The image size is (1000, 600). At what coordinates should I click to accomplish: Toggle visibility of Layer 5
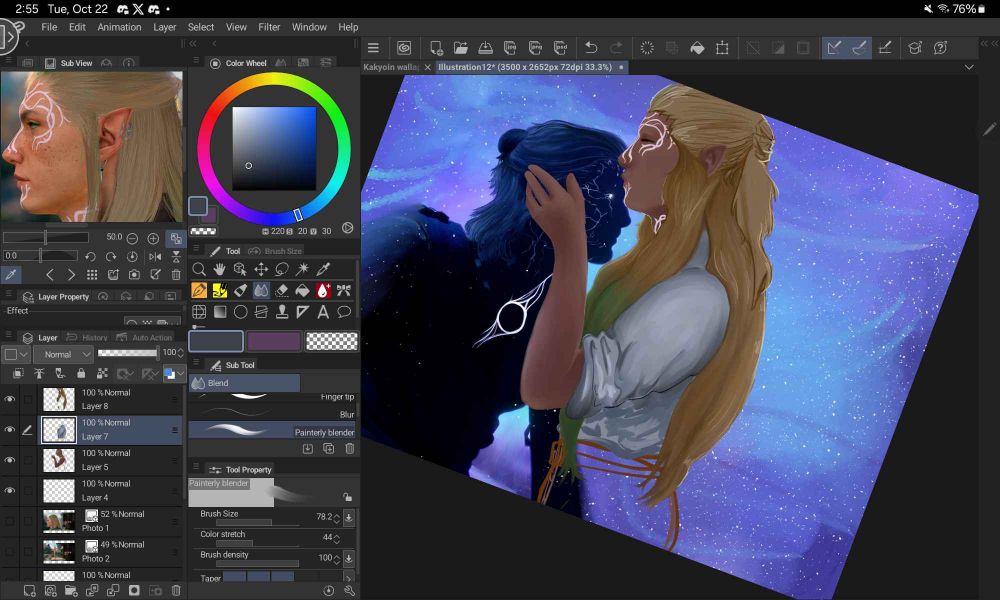pos(10,458)
